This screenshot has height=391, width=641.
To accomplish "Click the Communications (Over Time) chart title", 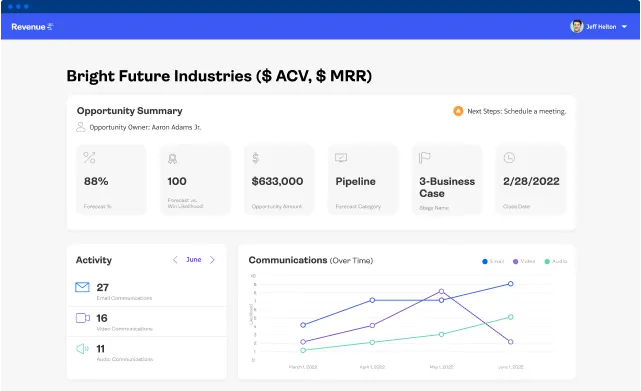I will pyautogui.click(x=311, y=260).
